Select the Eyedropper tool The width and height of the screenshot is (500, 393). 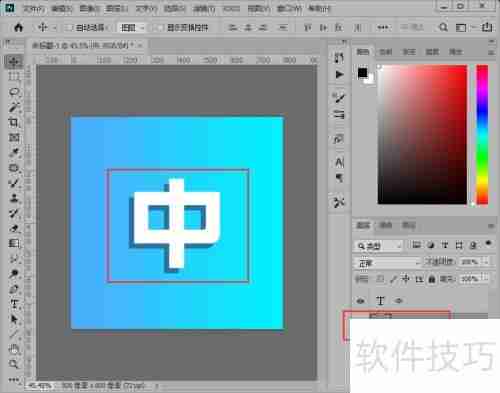(x=14, y=153)
